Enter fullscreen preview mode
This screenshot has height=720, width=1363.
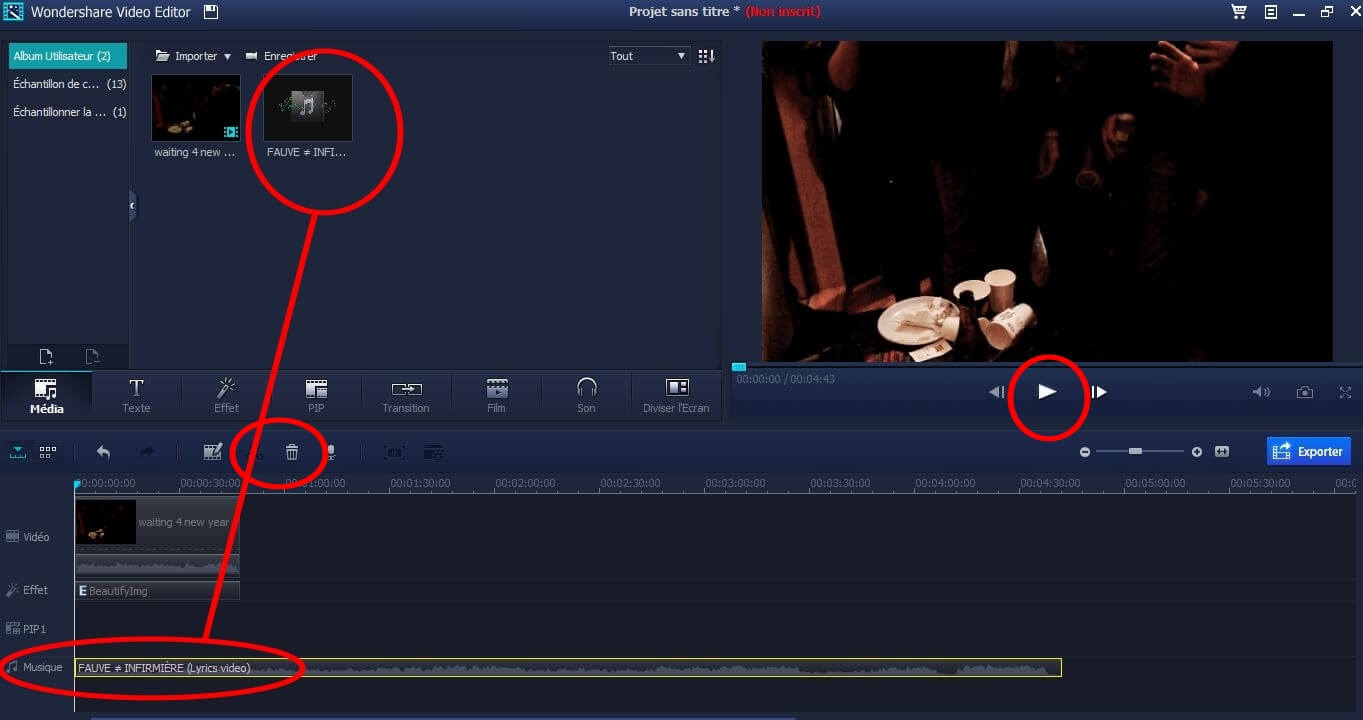(1345, 392)
